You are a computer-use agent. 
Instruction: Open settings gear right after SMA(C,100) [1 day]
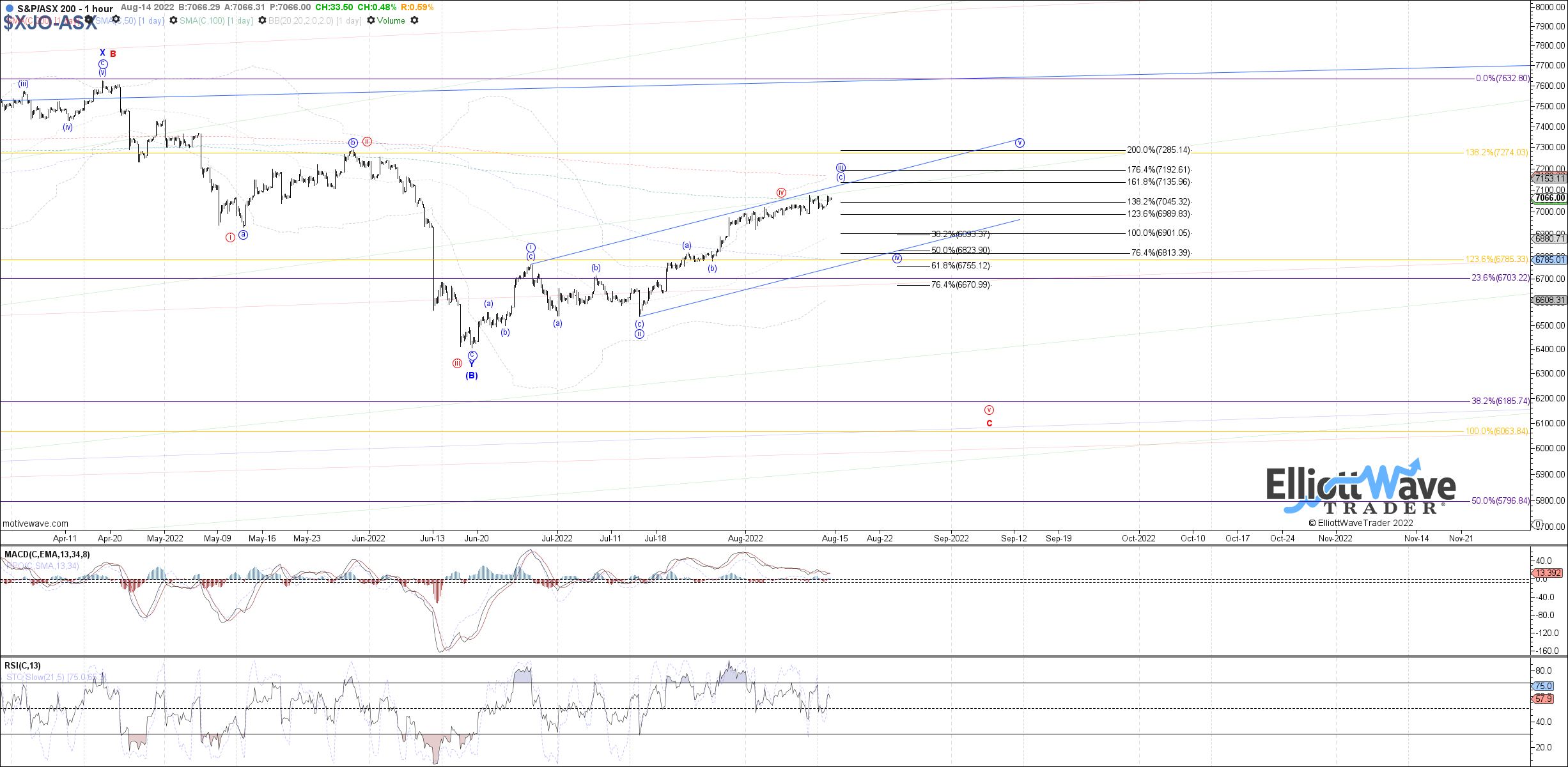262,20
